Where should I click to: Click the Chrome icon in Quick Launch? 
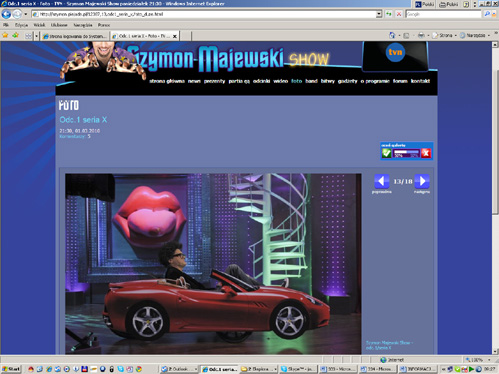click(139, 369)
